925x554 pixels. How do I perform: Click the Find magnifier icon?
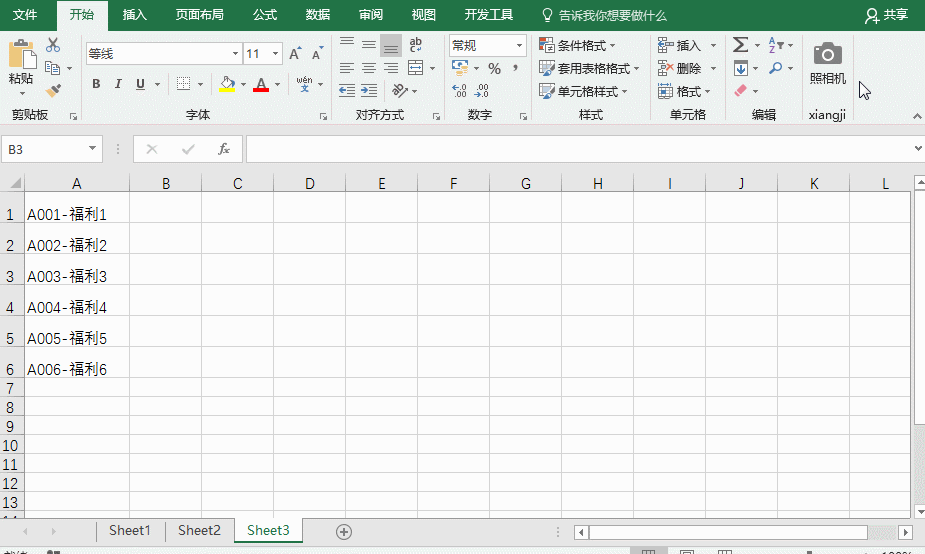coord(776,68)
